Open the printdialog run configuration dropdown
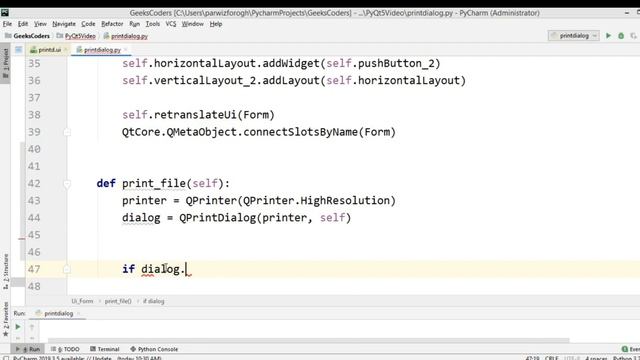This screenshot has height=360, width=640. coord(573,36)
